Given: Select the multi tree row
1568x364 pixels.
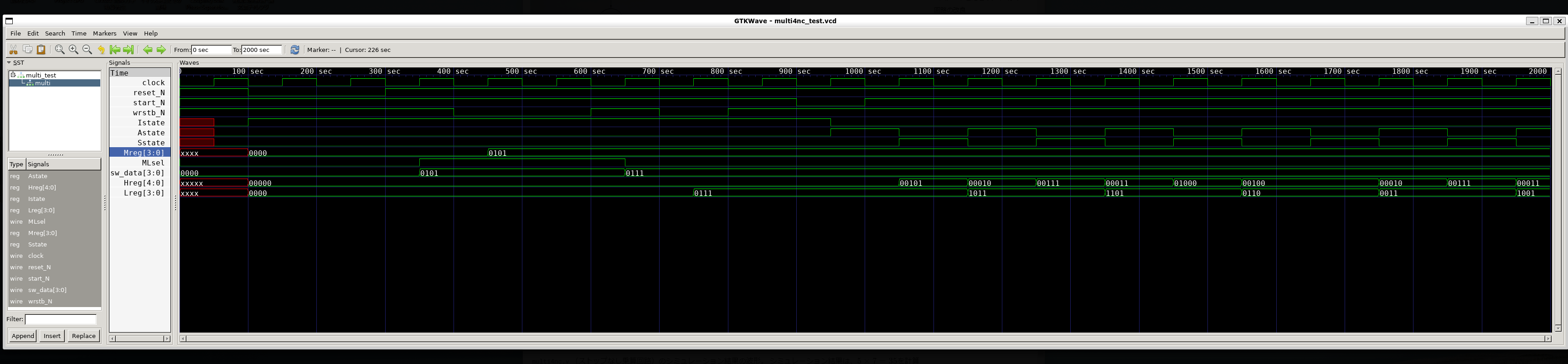Looking at the screenshot, I should [55, 83].
